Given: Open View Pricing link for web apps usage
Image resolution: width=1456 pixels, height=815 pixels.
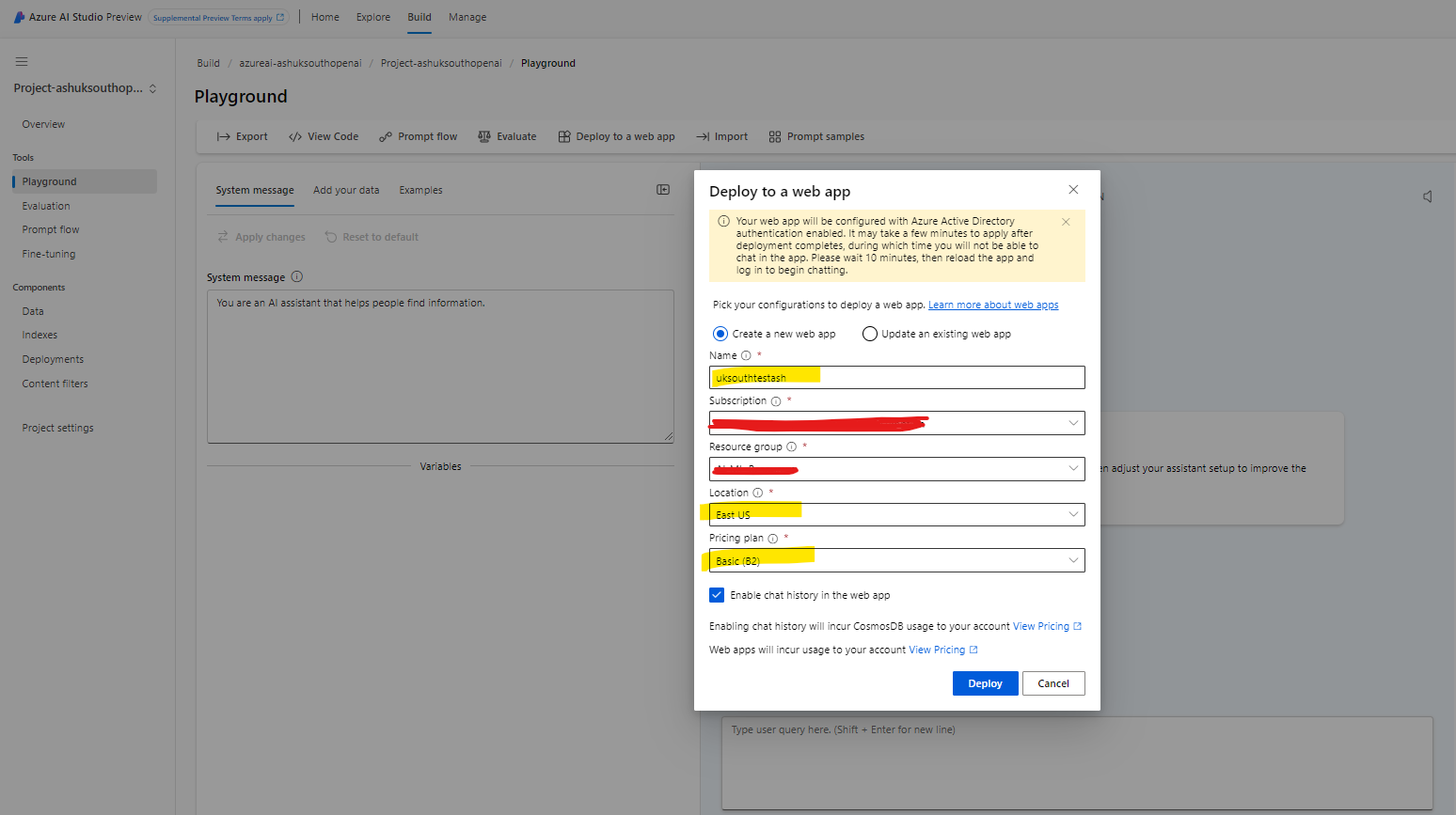Looking at the screenshot, I should coord(943,650).
